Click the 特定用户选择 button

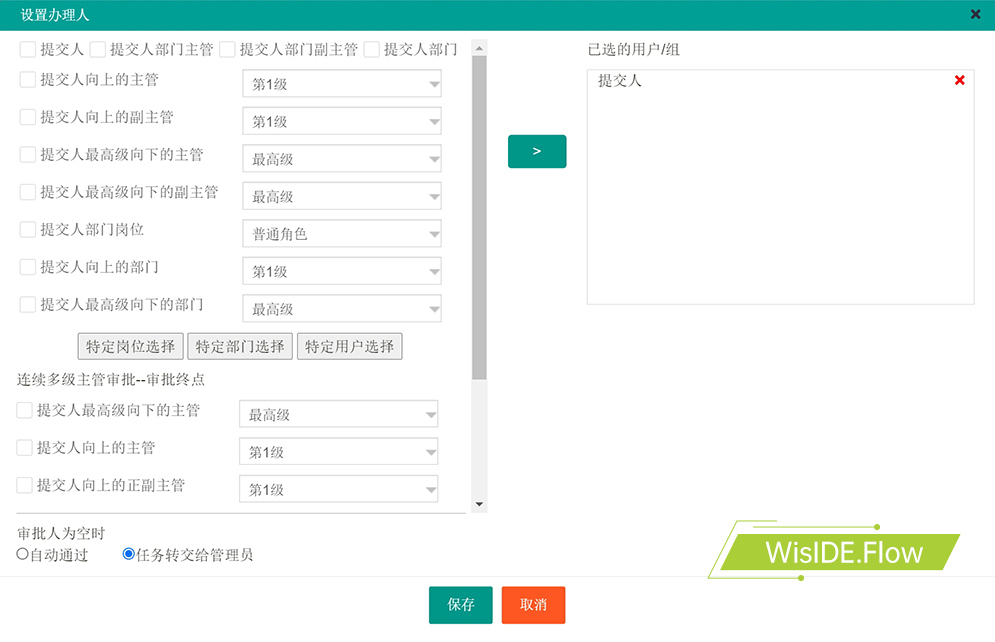(350, 346)
